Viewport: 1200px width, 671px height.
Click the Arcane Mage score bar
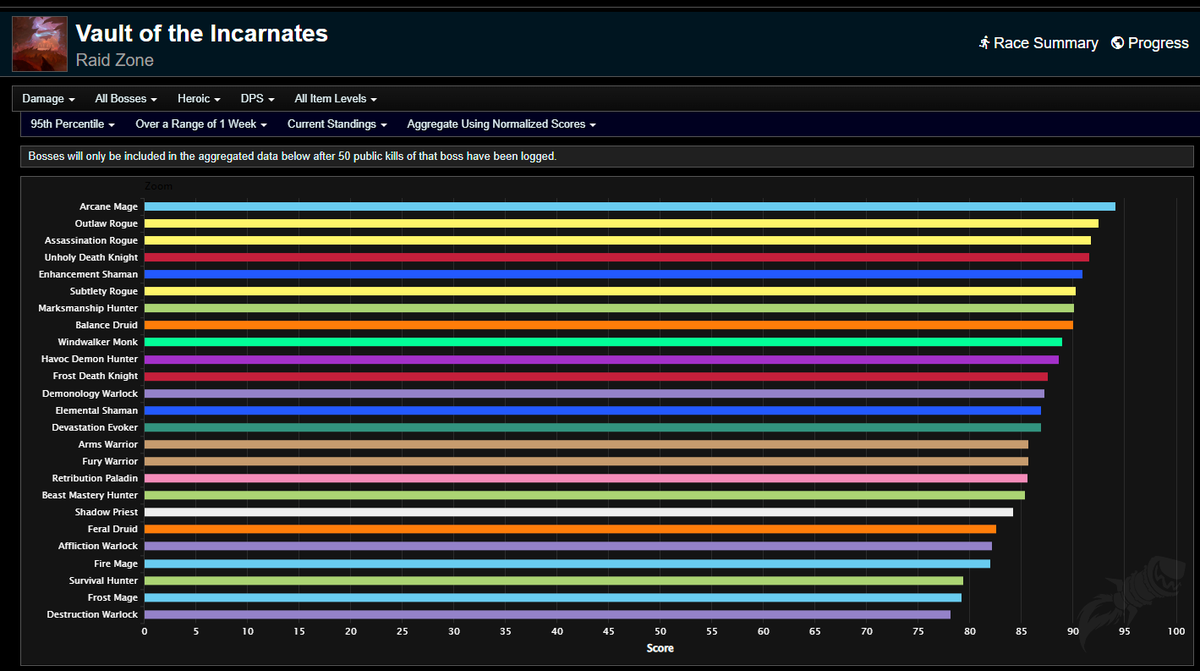630,207
